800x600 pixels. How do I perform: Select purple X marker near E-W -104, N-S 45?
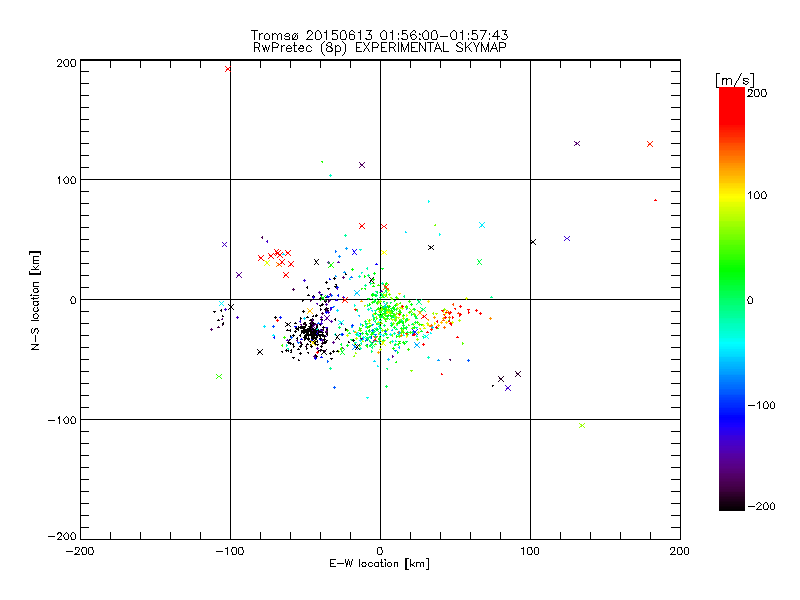pos(224,244)
